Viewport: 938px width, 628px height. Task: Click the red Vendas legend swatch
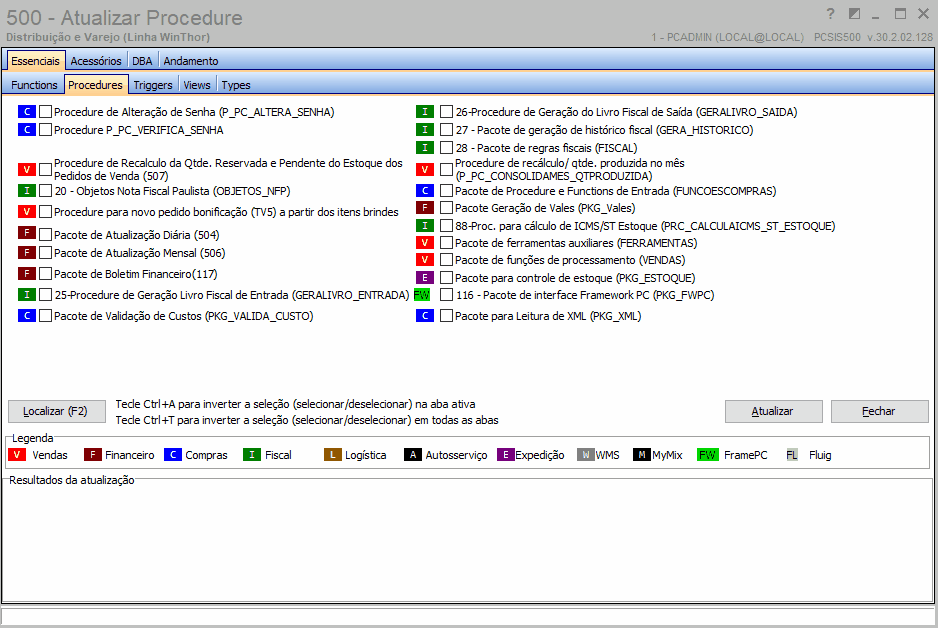(x=17, y=455)
